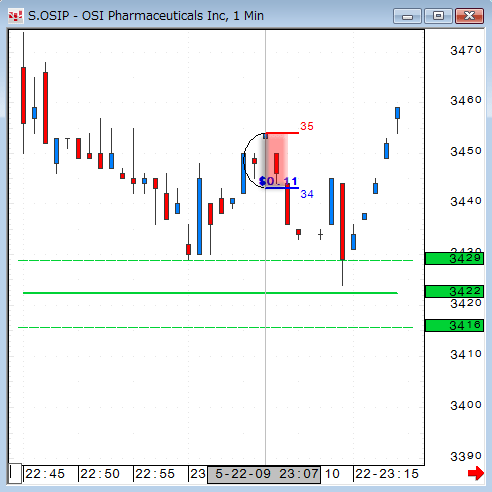492x492 pixels.
Task: Click the red arrow at bottom right
Action: (476, 473)
